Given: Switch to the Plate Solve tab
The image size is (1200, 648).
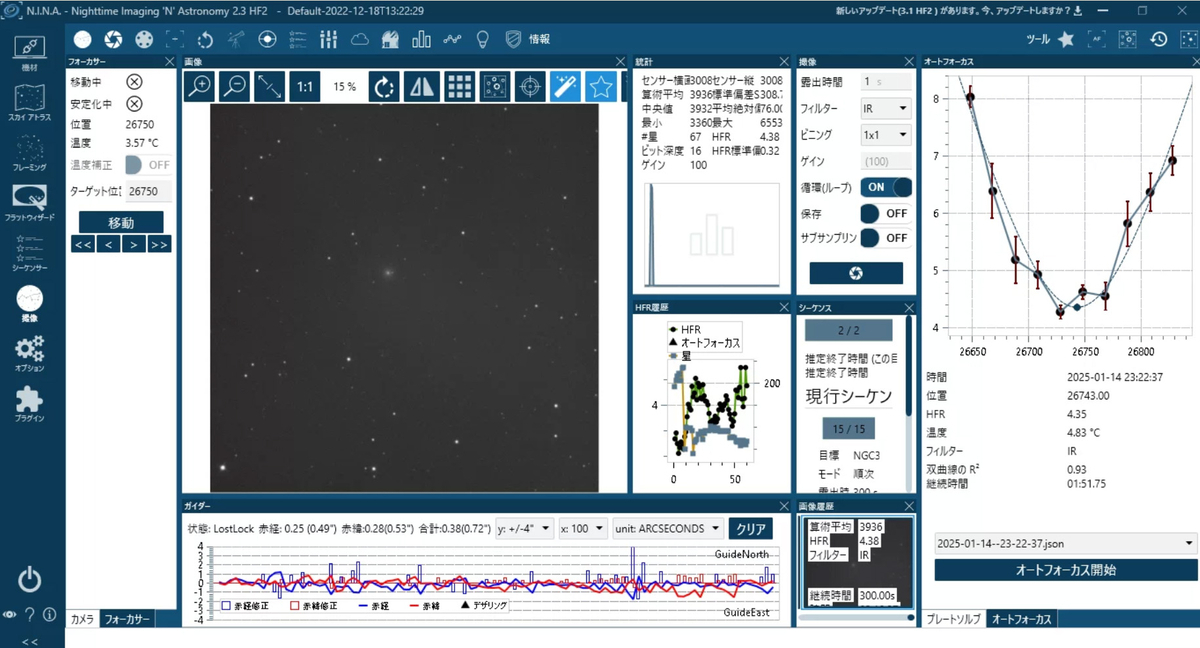Looking at the screenshot, I should (x=953, y=619).
